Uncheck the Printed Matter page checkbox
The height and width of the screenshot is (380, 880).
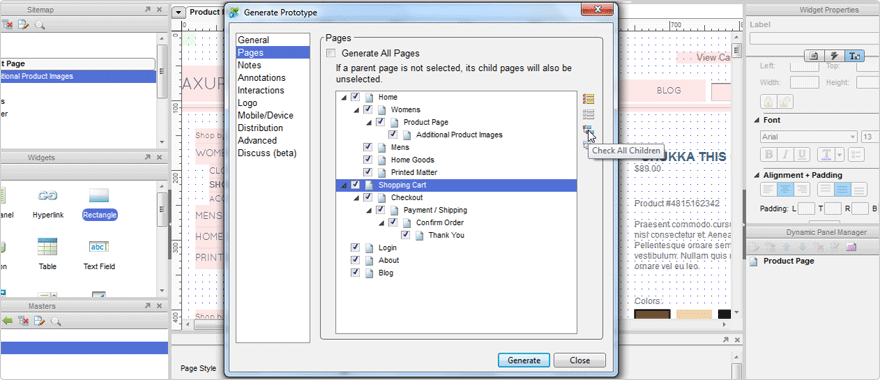(368, 172)
